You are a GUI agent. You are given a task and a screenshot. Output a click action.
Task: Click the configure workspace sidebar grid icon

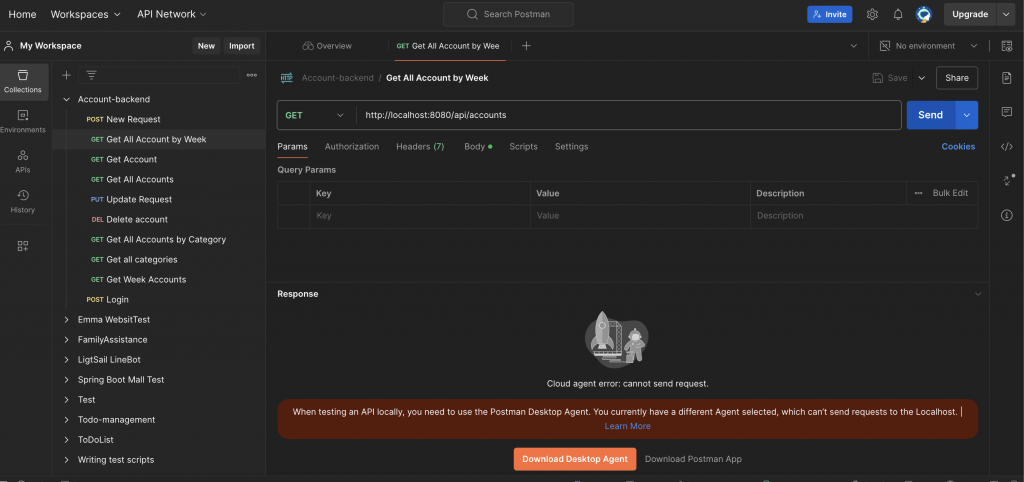pyautogui.click(x=23, y=246)
